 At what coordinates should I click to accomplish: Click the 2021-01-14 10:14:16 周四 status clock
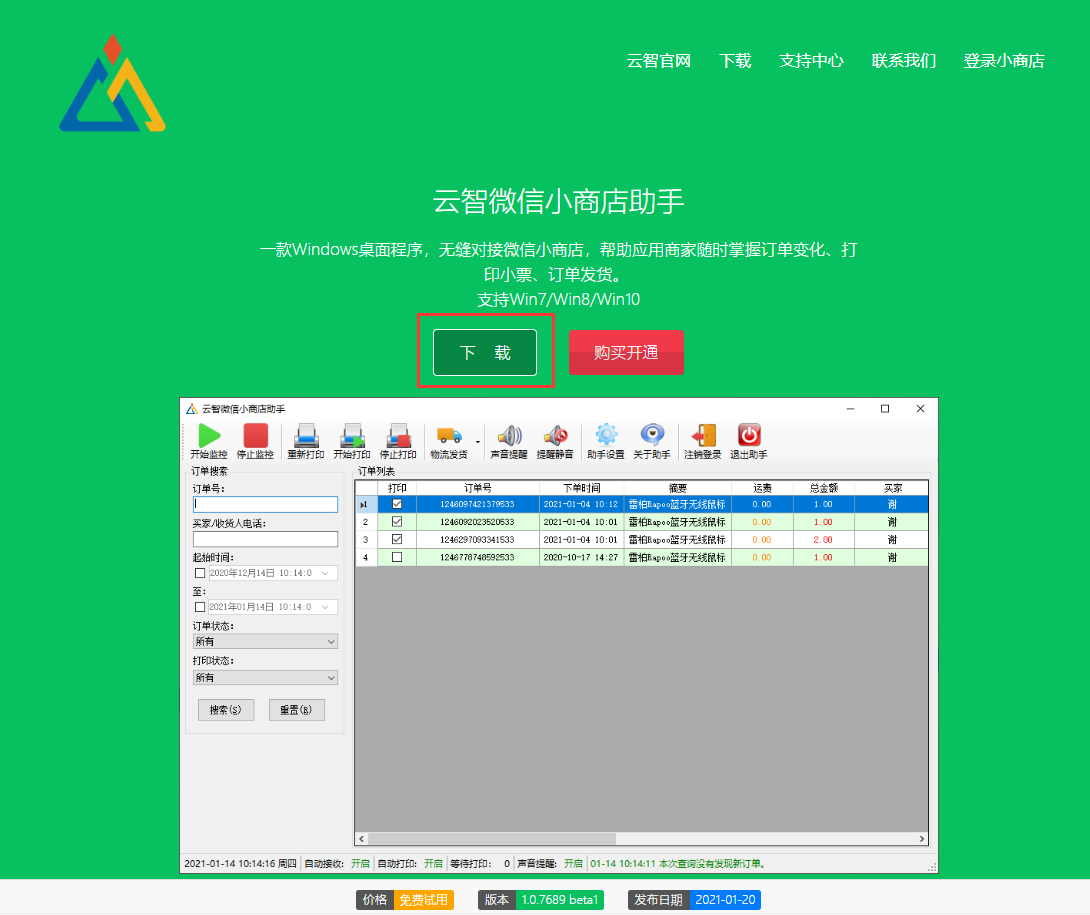point(241,864)
